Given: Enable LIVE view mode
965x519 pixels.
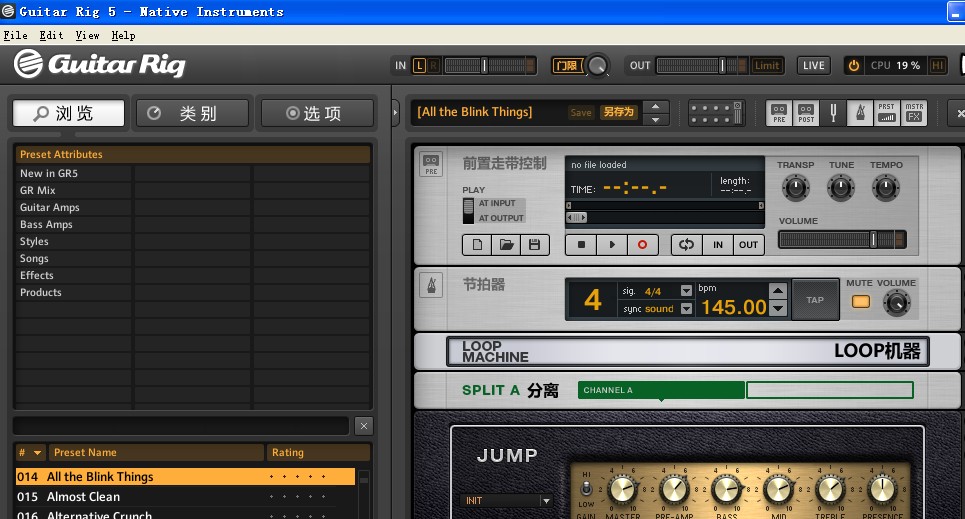Looking at the screenshot, I should point(814,65).
